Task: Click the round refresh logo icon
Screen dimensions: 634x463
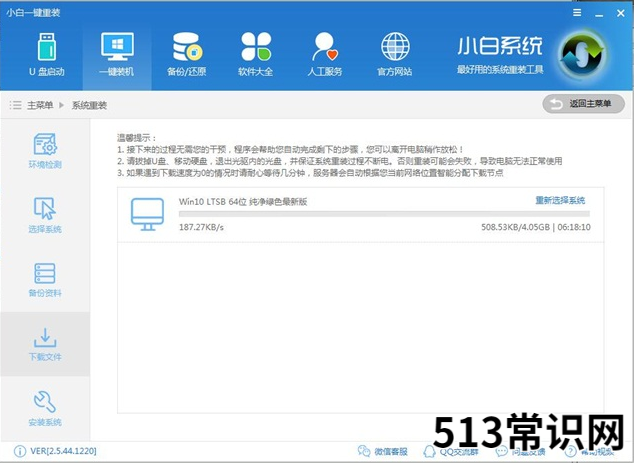Action: point(582,54)
